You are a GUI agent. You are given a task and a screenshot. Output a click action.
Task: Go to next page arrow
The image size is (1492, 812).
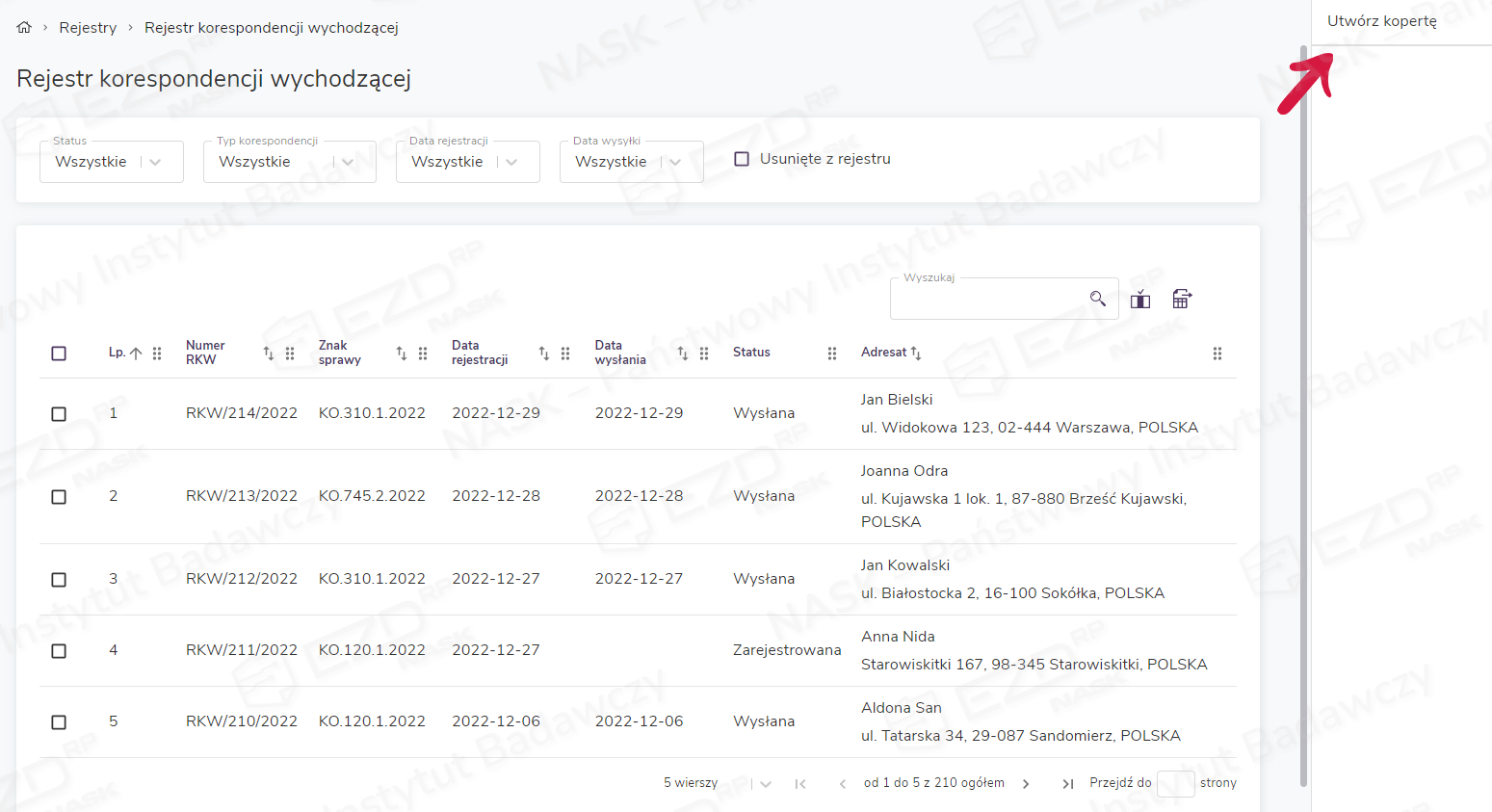coord(1026,784)
